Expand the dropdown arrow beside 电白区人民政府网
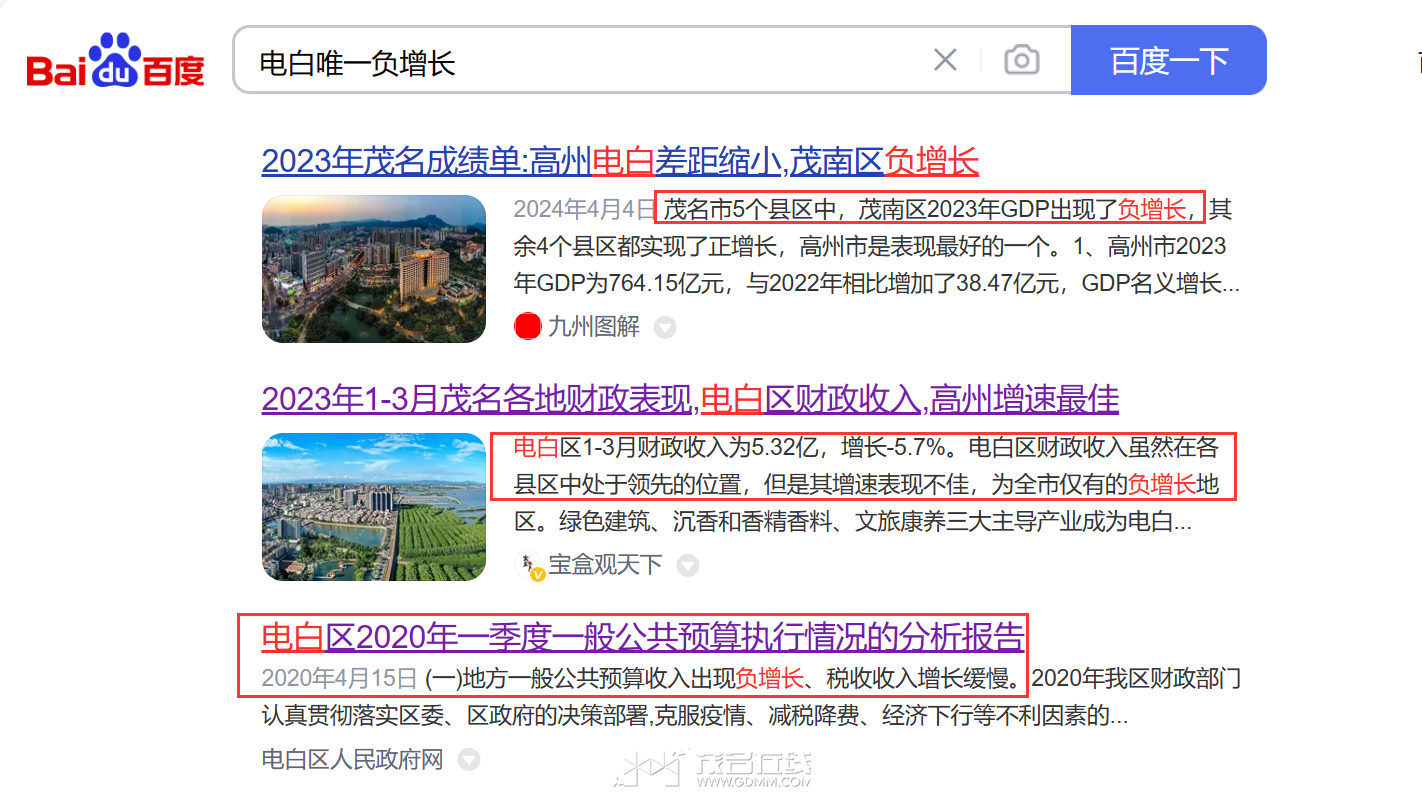 tap(469, 761)
